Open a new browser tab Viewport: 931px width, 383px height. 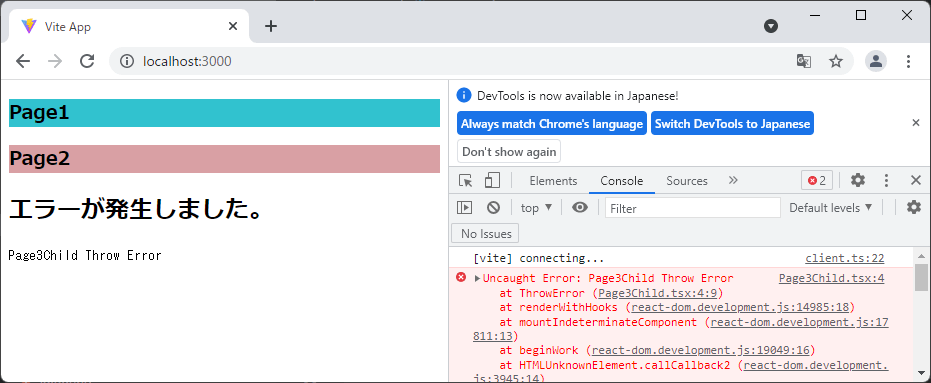pos(271,26)
